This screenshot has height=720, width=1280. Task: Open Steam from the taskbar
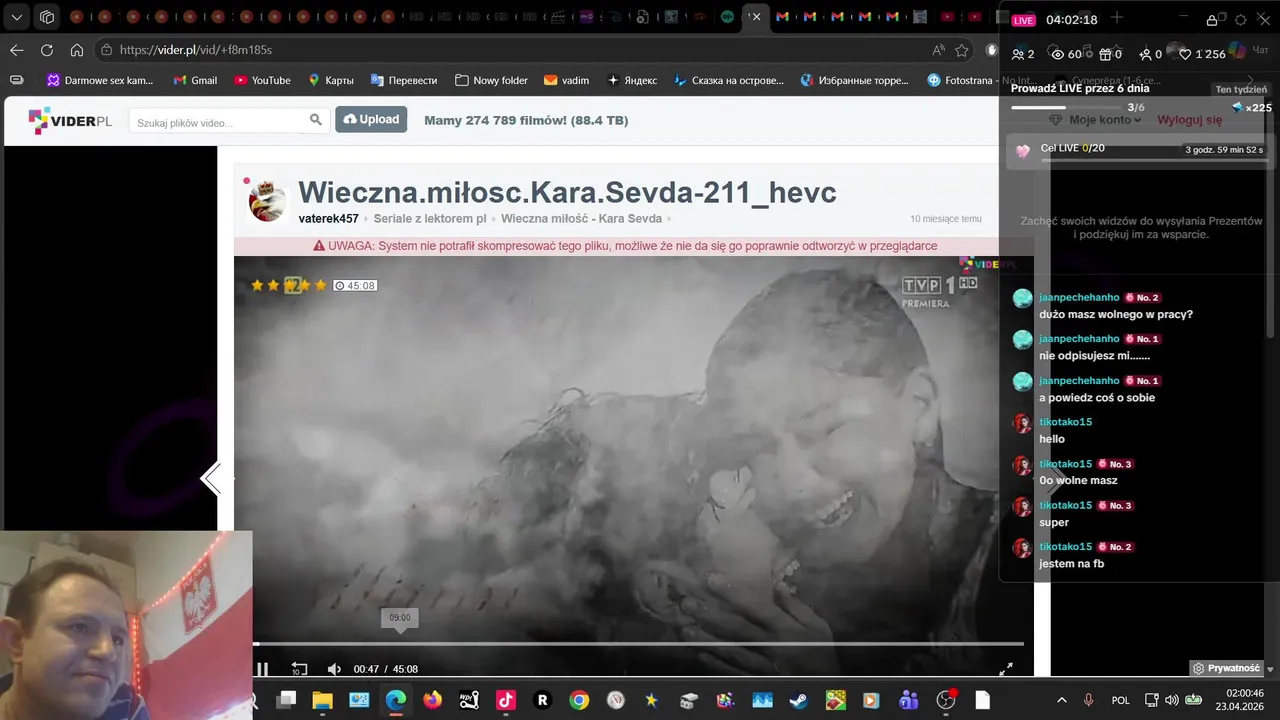pos(798,700)
